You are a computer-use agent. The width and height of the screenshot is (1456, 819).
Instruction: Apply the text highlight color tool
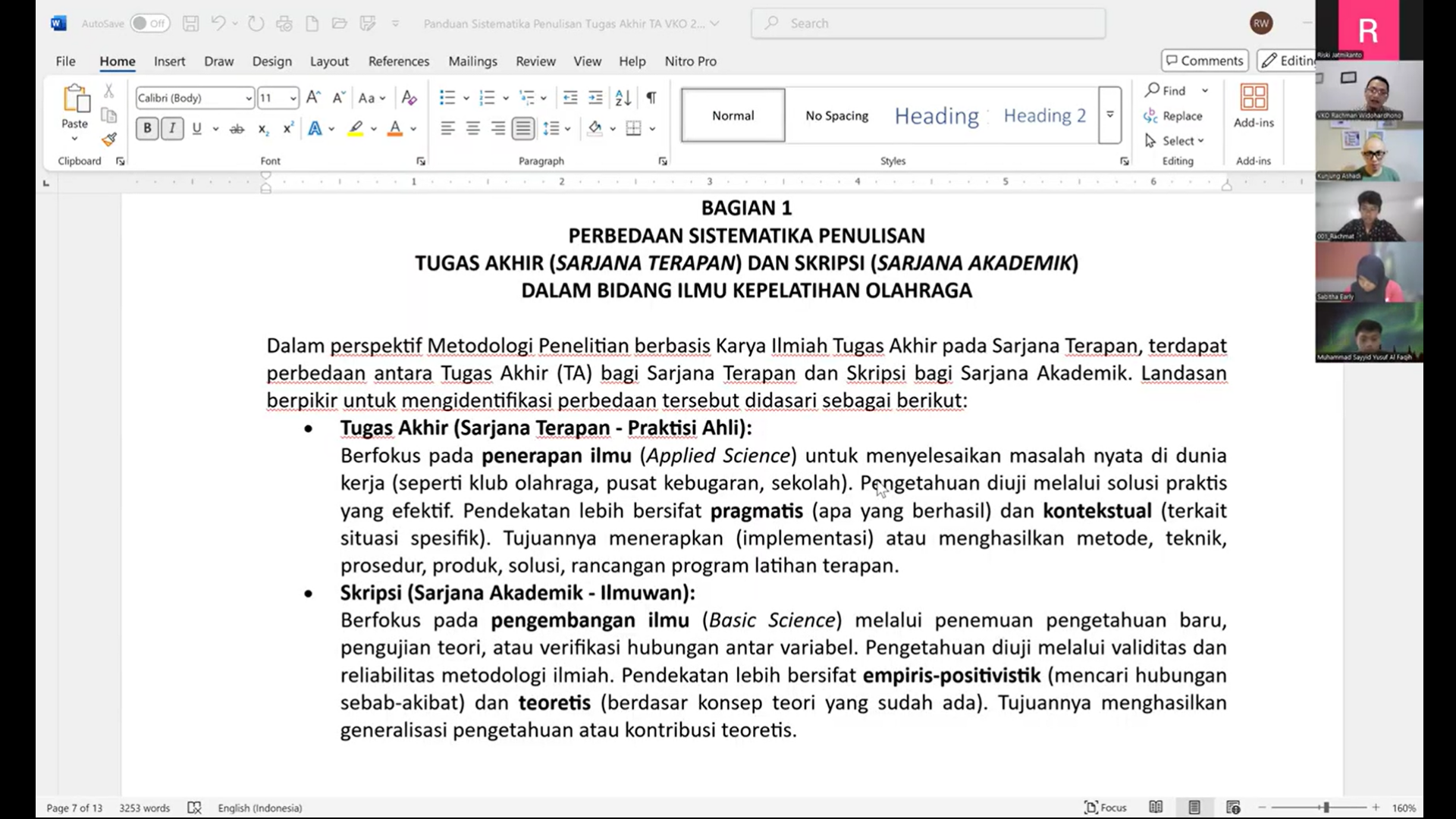(x=355, y=129)
